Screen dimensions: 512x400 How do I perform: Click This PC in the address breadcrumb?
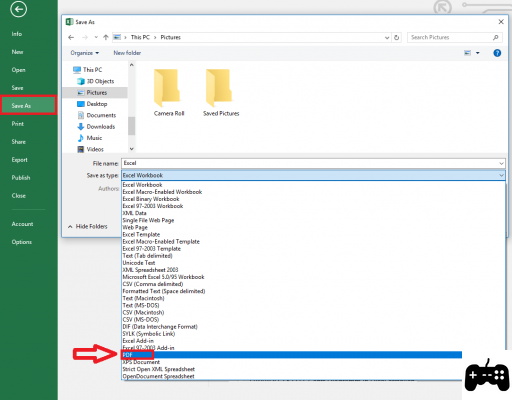pos(140,37)
